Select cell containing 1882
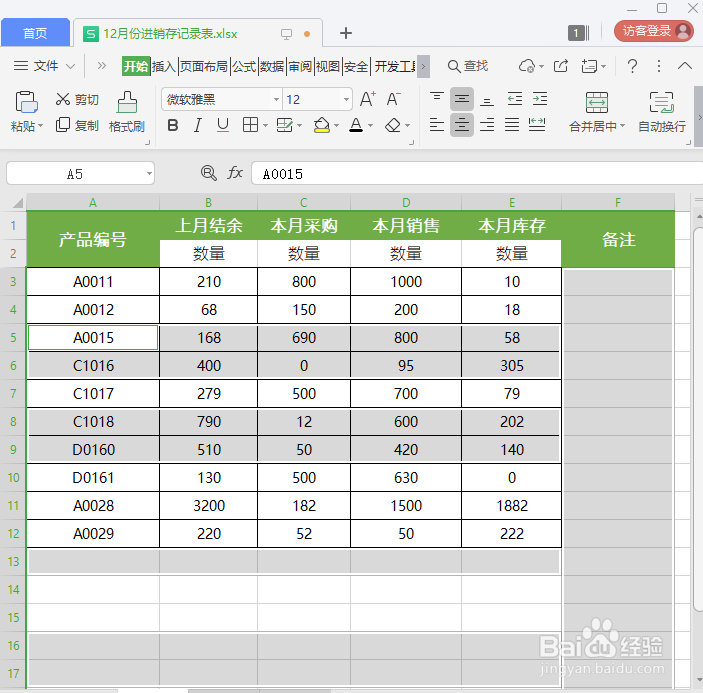This screenshot has width=703, height=693. 512,506
